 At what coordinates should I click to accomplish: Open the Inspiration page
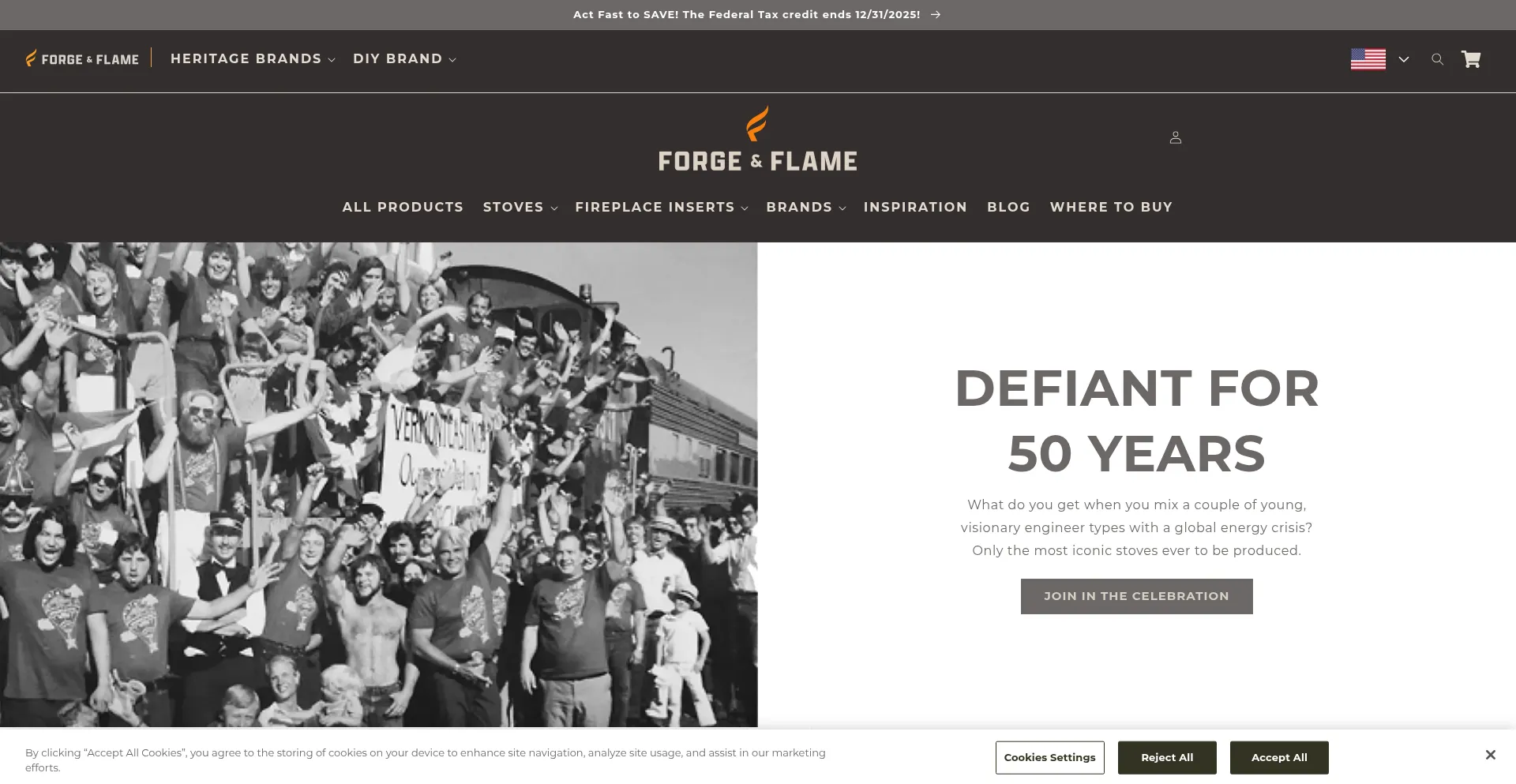pyautogui.click(x=915, y=207)
